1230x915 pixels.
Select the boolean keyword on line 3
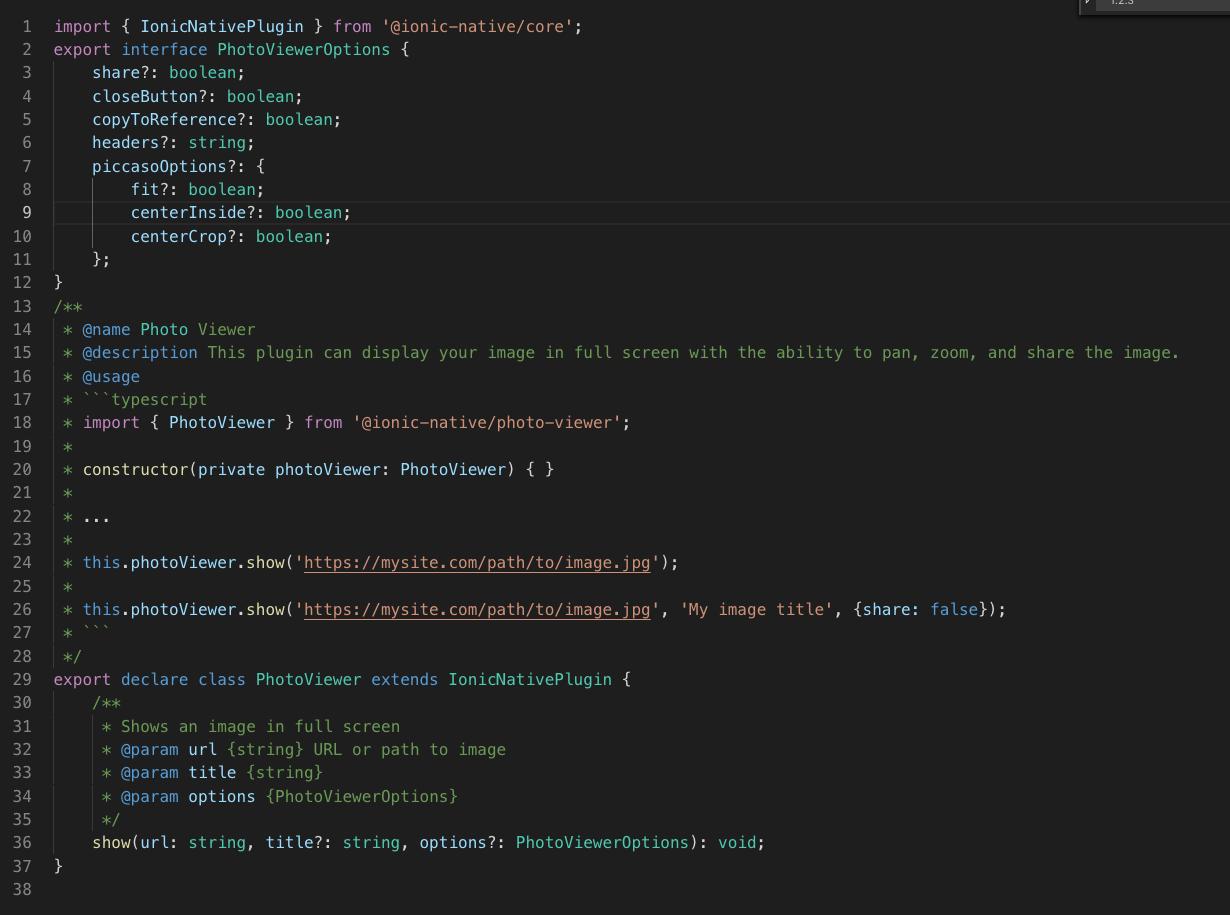tap(203, 72)
